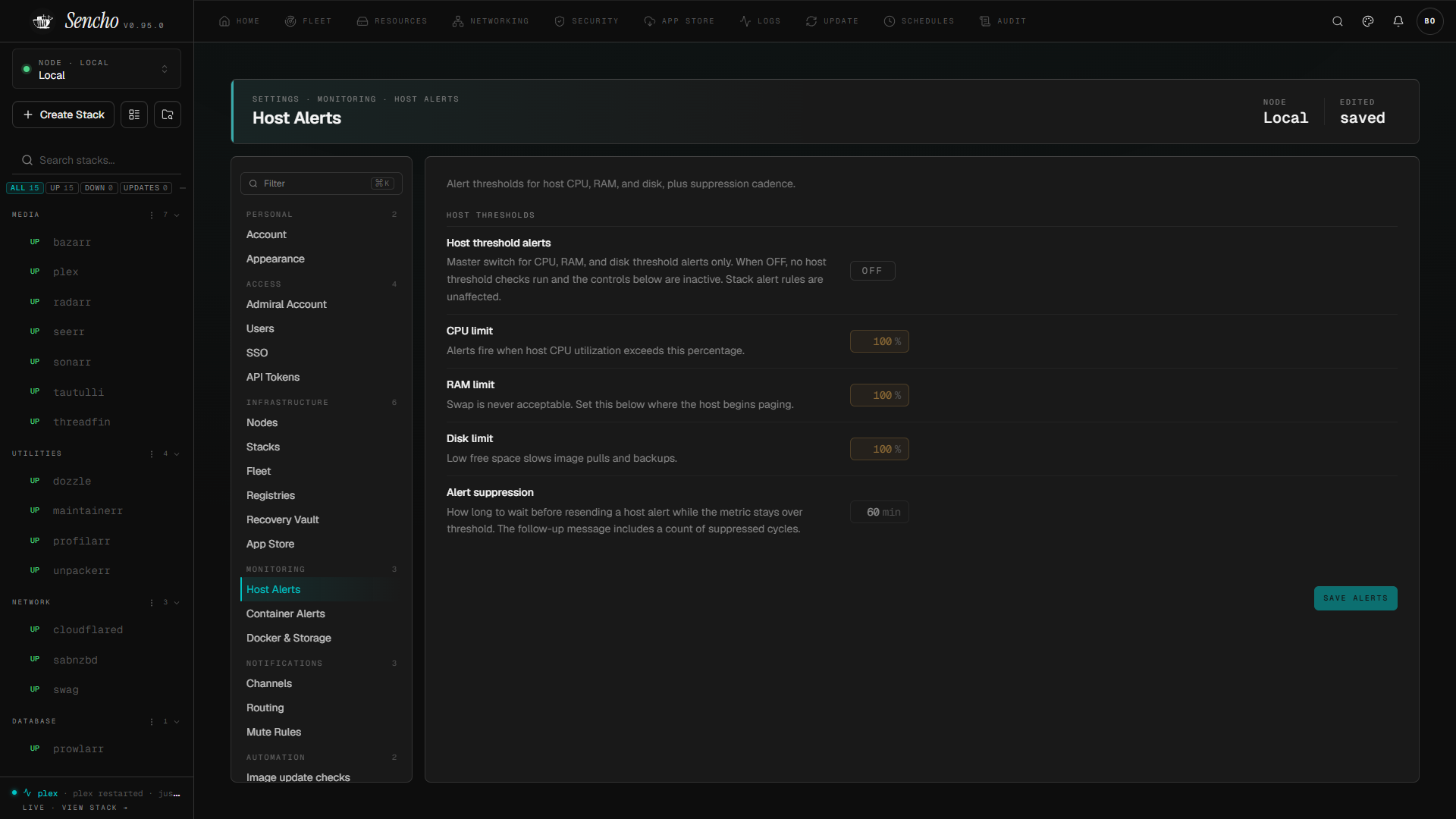This screenshot has height=819, width=1456.
Task: Select the bazarr stack
Action: [x=96, y=242]
